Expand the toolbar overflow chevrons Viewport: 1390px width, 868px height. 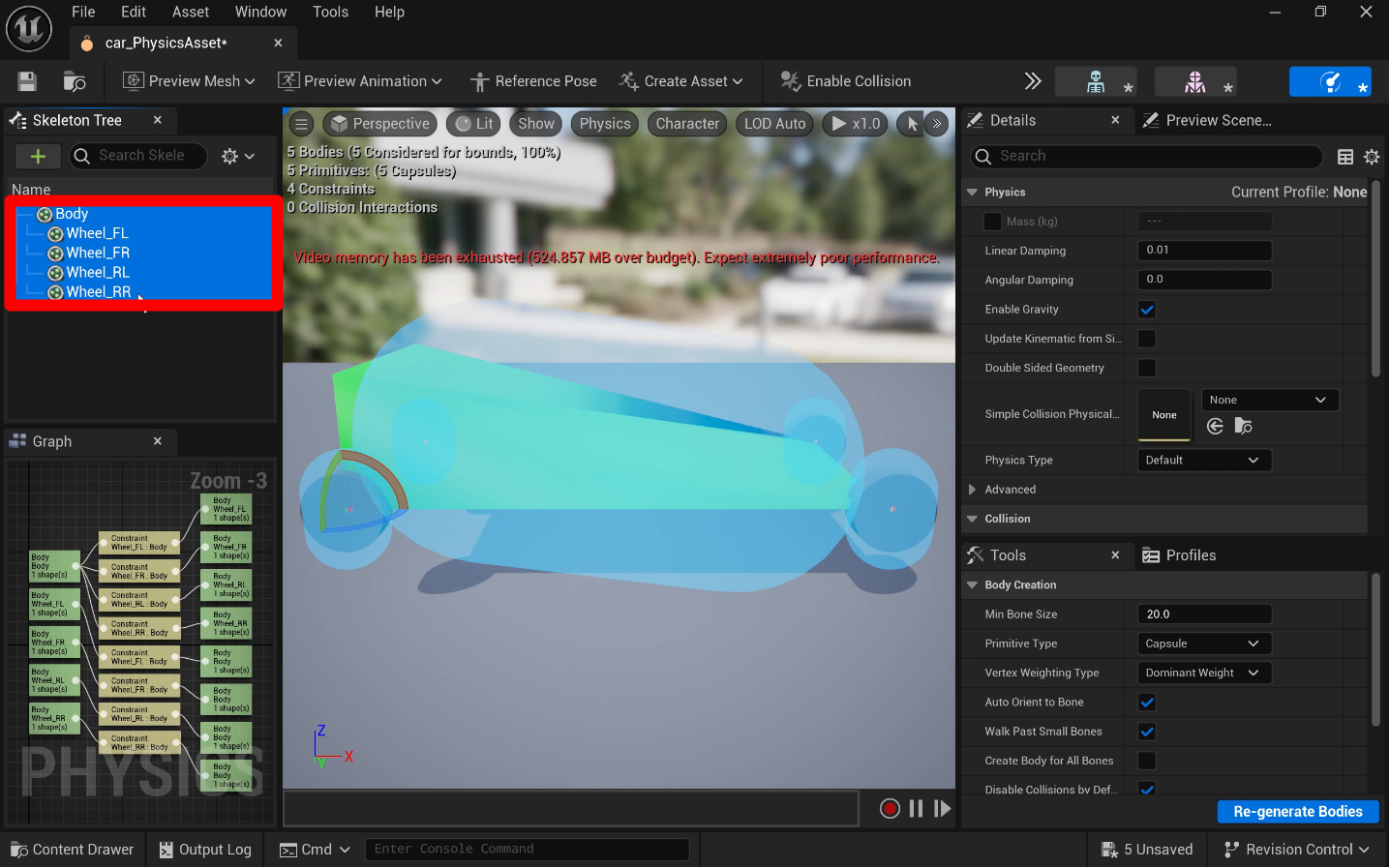pyautogui.click(x=1033, y=81)
